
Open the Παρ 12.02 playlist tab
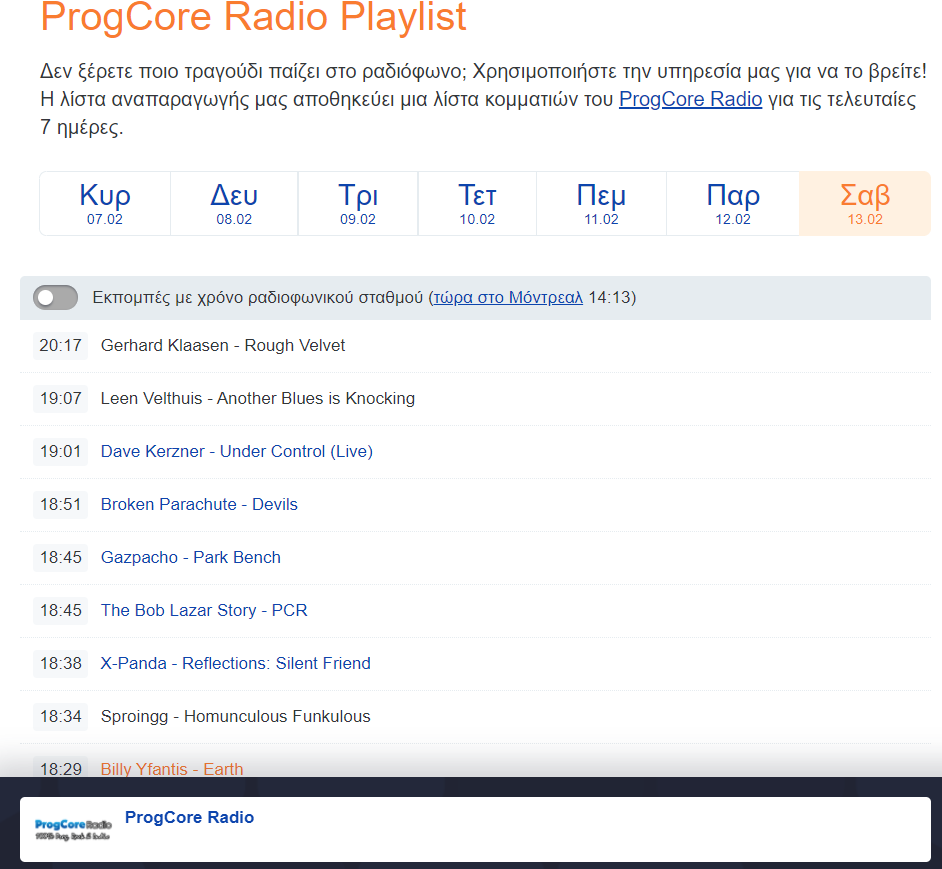coord(732,203)
